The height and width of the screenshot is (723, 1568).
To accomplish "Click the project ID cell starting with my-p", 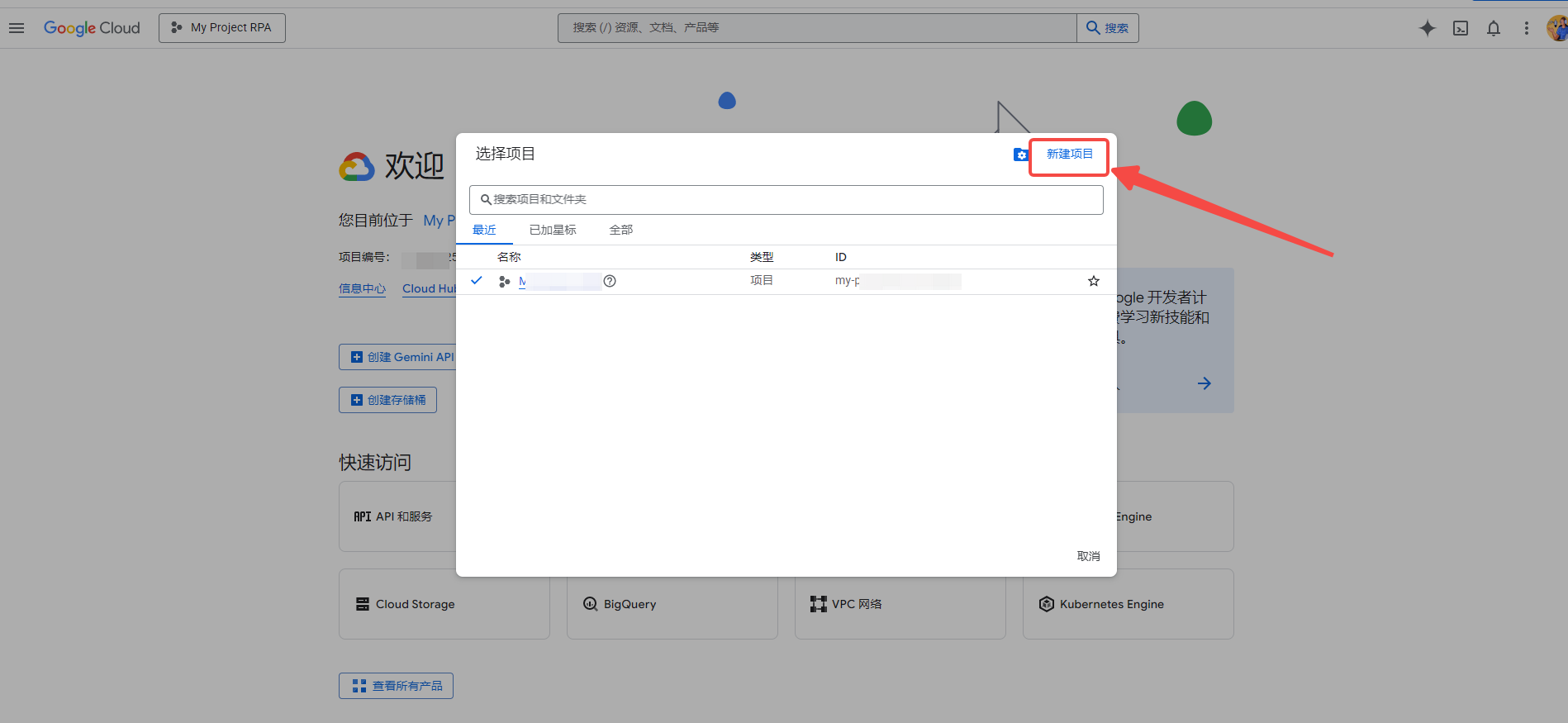I will tap(897, 281).
